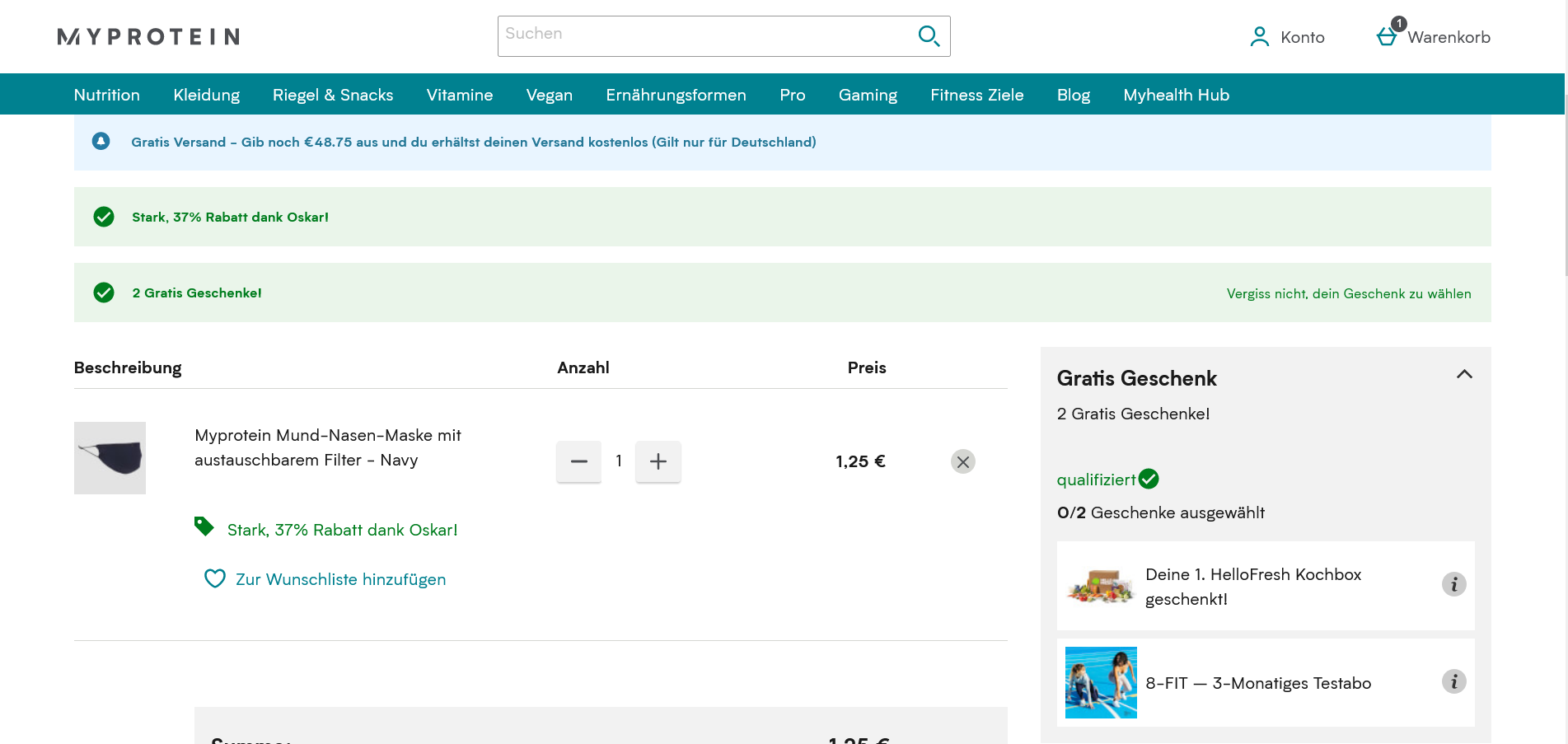This screenshot has height=744, width=1568.
Task: Open the Myprotein Mund-Nasen-Maske product link
Action: (328, 447)
